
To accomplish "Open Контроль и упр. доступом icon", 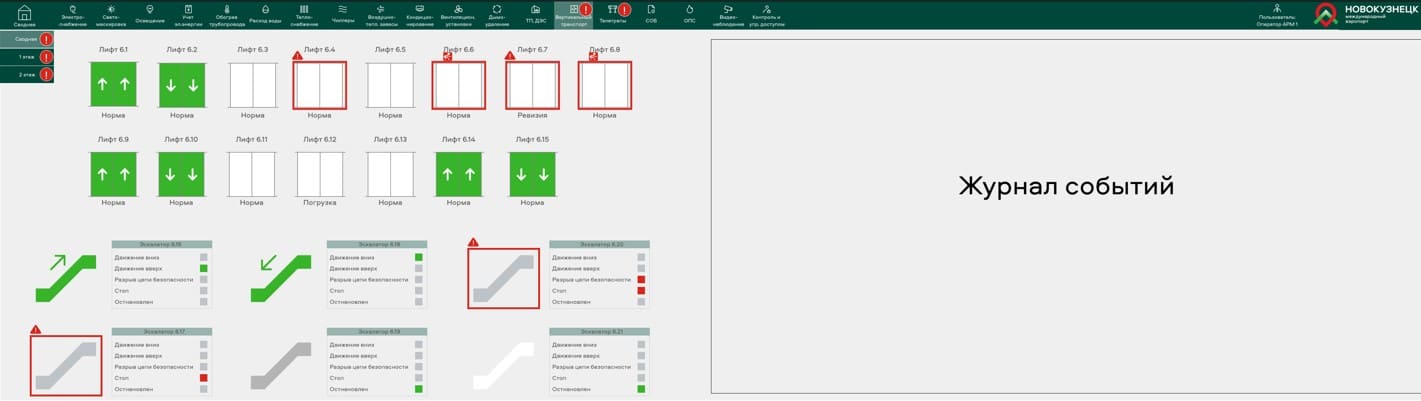I will [766, 14].
